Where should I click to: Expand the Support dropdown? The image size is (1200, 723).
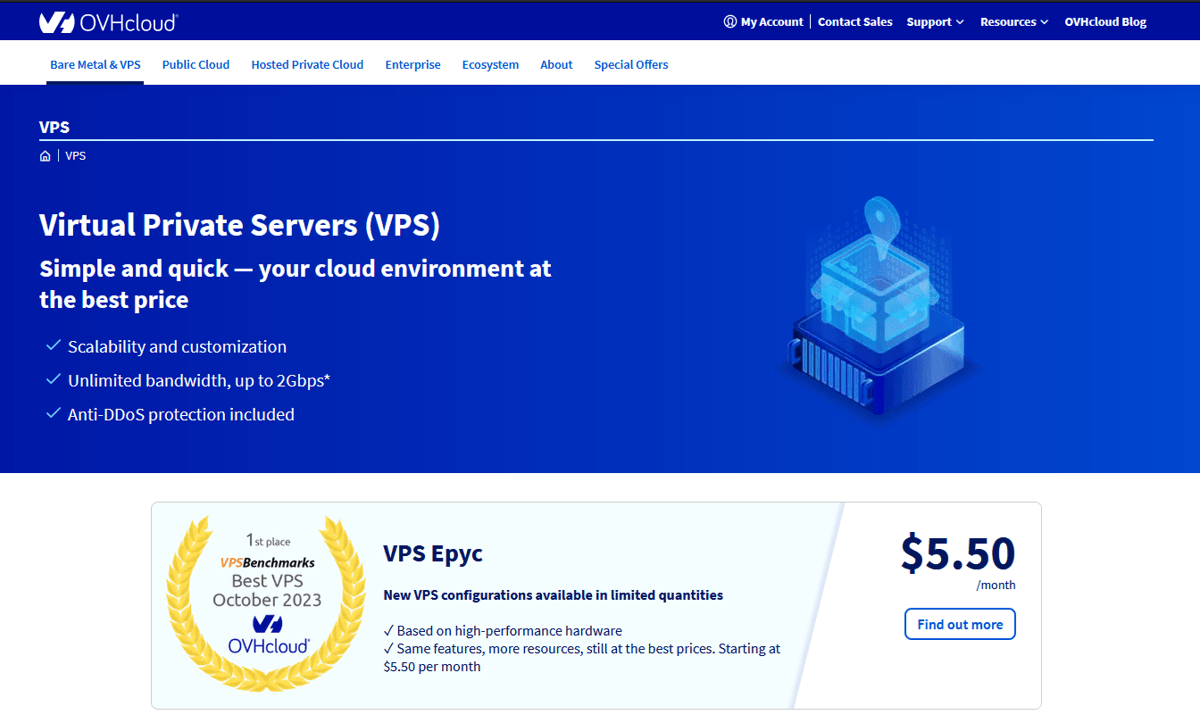[x=935, y=22]
